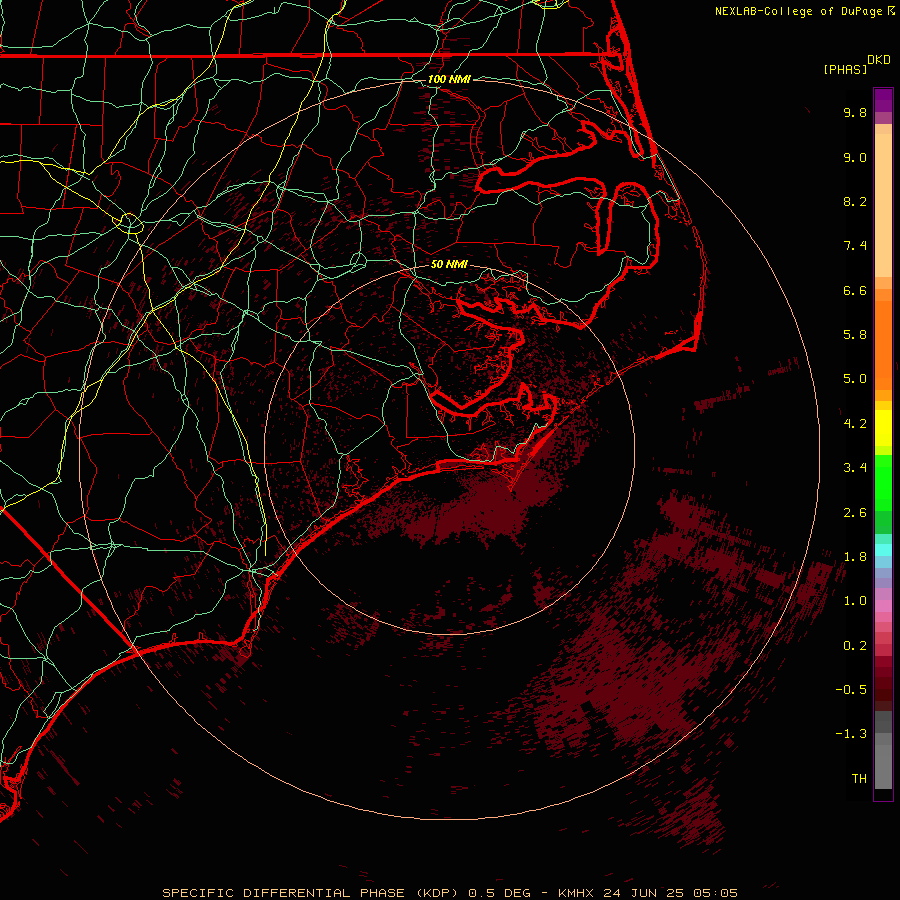
Task: Select the 9.0 legend value
Action: tap(855, 157)
